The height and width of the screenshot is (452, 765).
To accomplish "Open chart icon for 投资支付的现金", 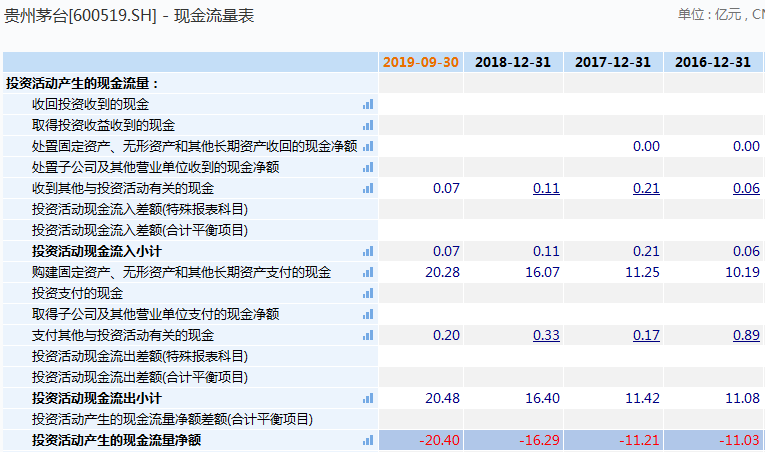I will click(x=367, y=293).
